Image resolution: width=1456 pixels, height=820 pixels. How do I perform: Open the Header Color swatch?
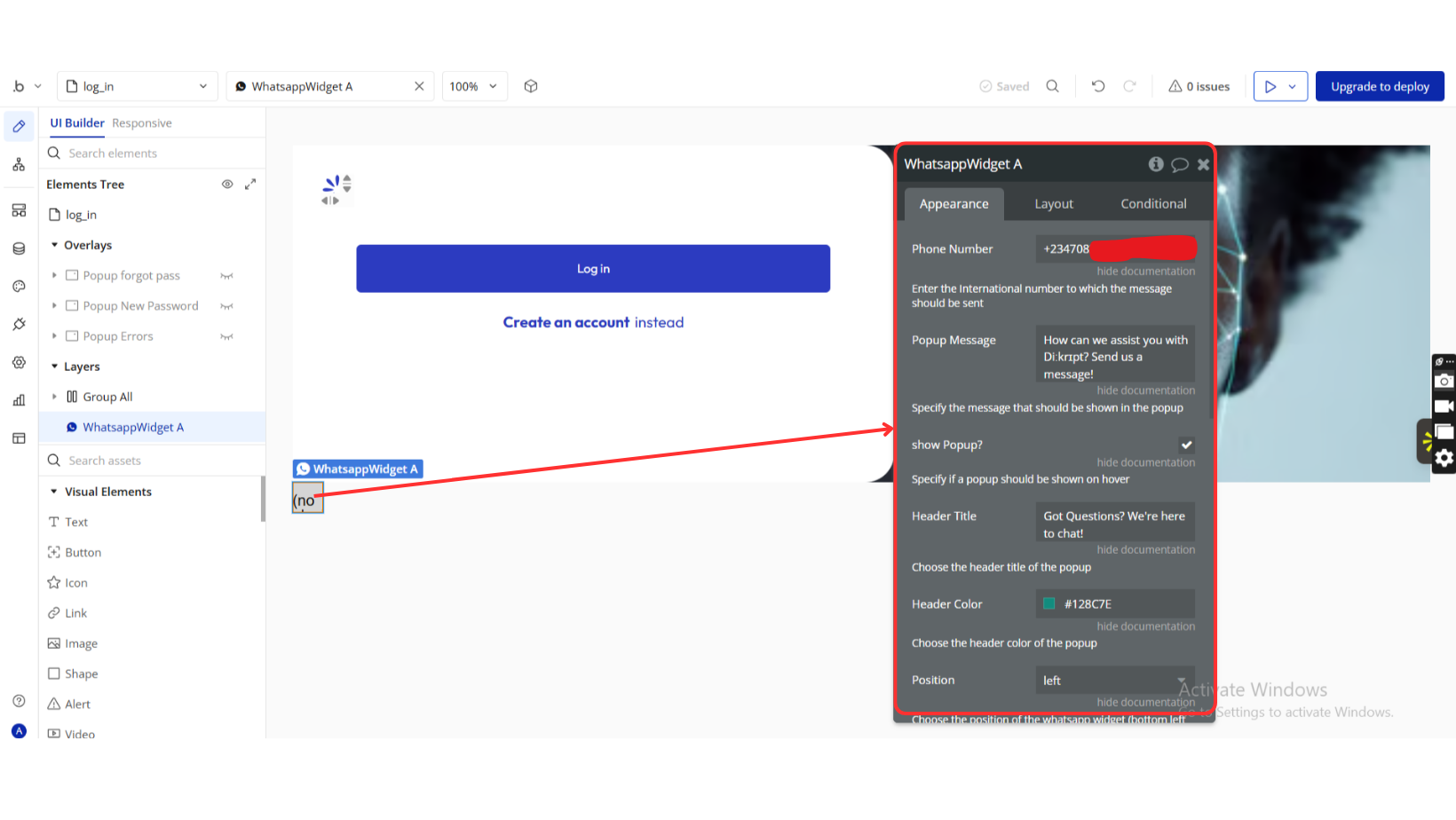pos(1048,604)
